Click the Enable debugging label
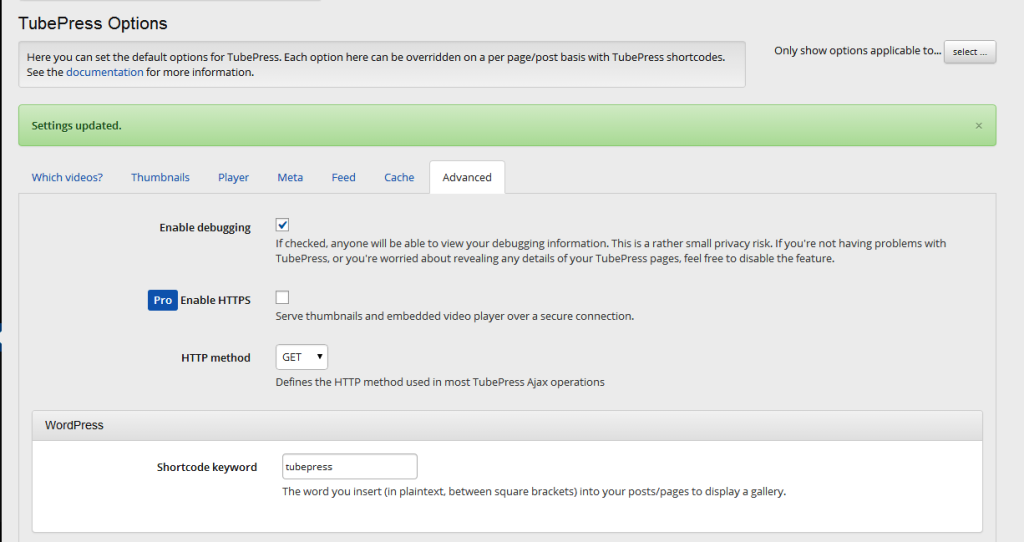 (205, 228)
